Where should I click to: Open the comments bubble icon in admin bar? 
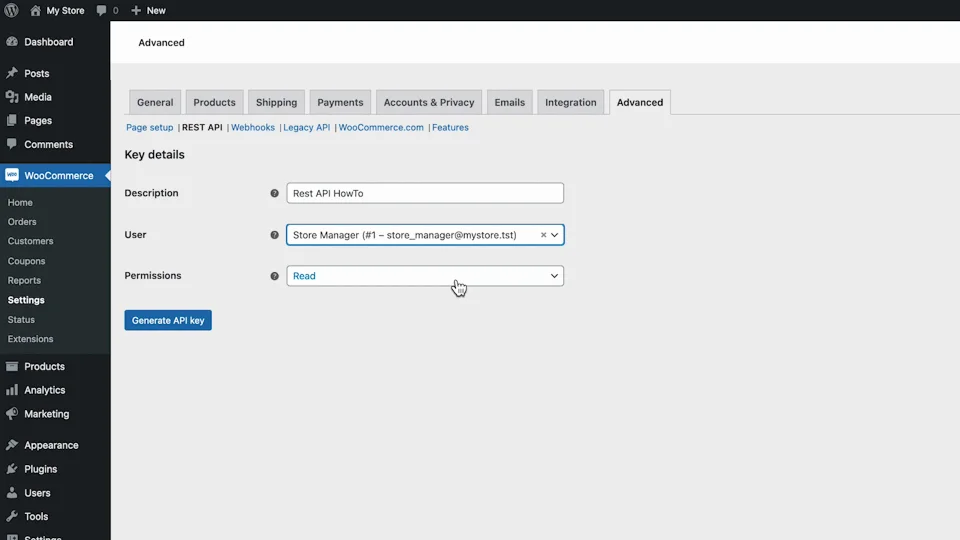(102, 10)
